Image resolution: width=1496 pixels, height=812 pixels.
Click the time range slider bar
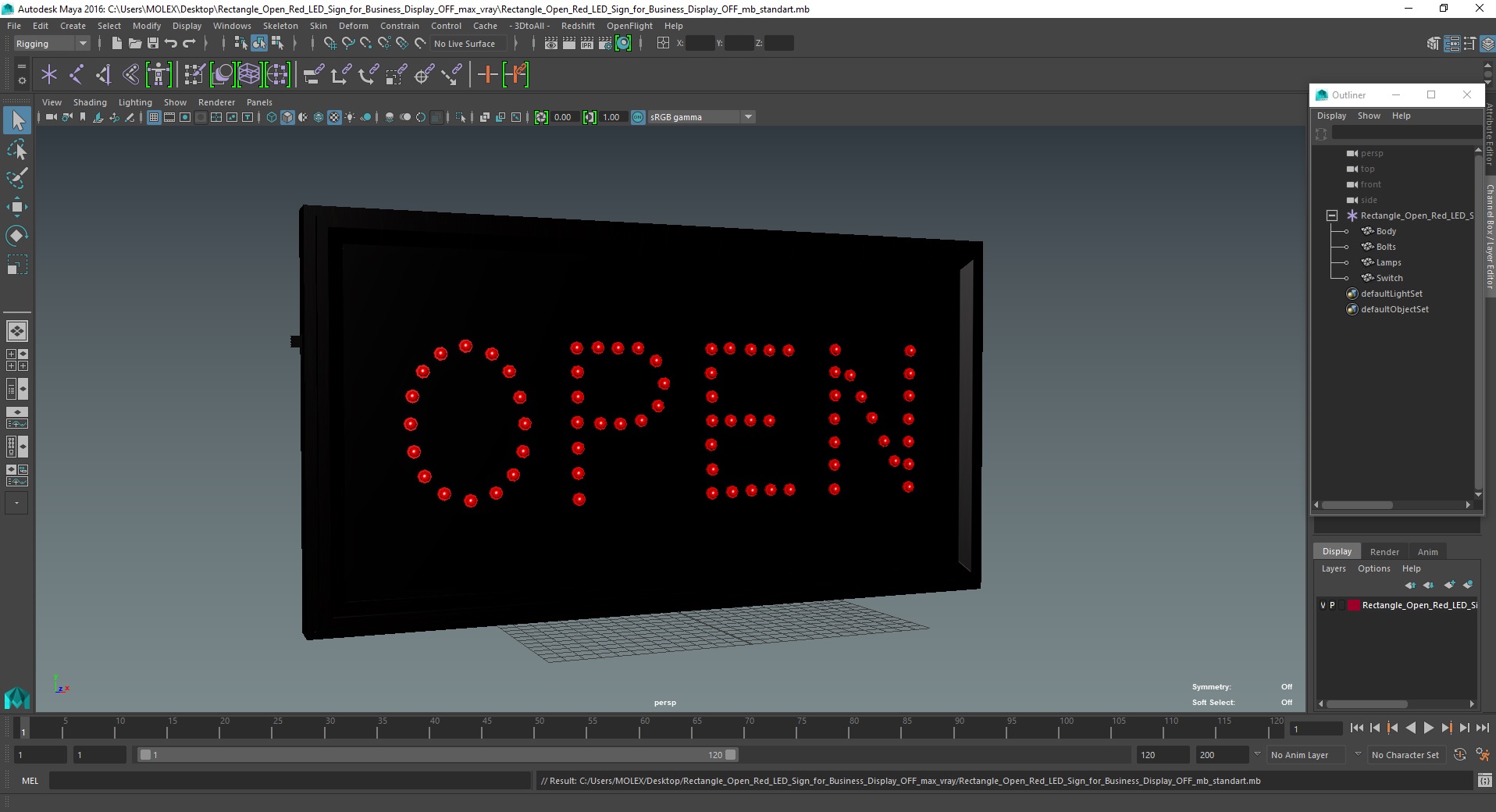(437, 755)
